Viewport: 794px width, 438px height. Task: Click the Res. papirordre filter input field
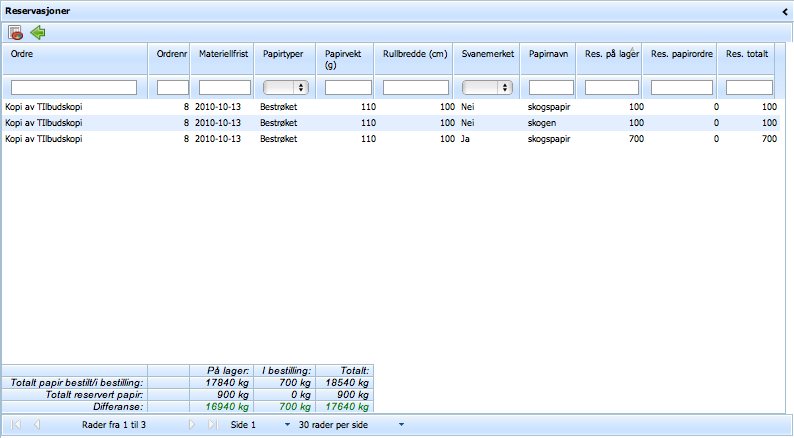point(684,87)
